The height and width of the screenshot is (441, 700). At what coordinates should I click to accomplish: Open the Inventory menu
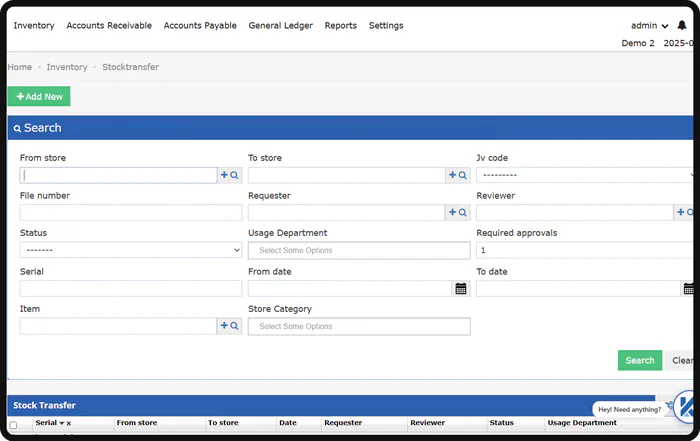pos(34,25)
